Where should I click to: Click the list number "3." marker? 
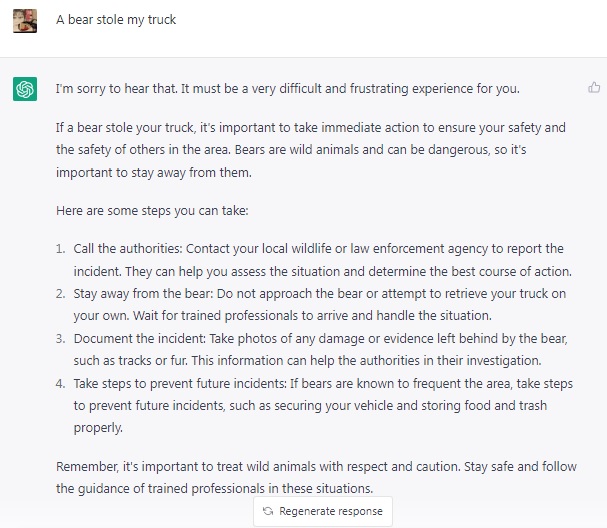pos(60,338)
